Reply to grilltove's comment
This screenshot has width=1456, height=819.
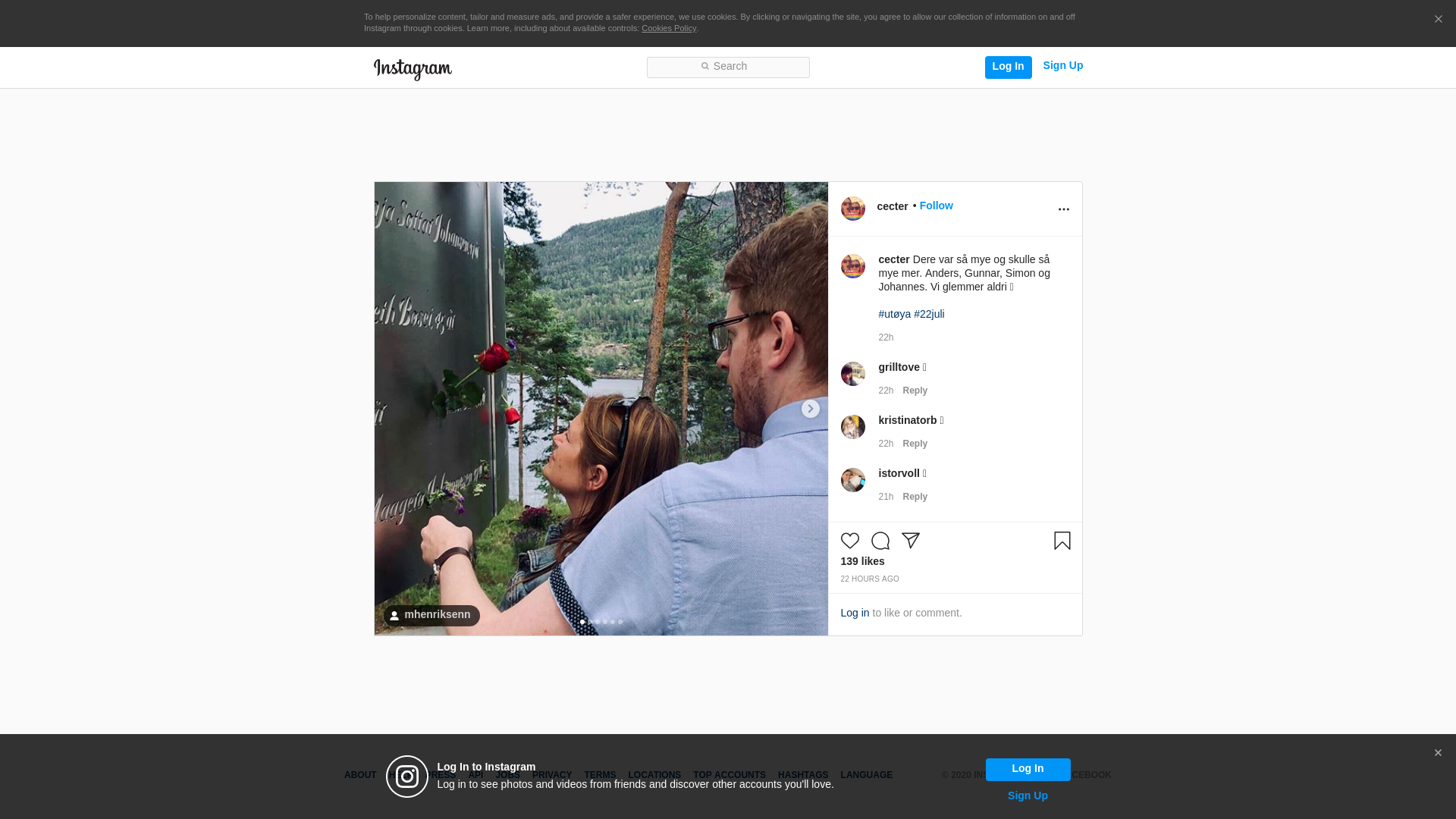point(915,391)
